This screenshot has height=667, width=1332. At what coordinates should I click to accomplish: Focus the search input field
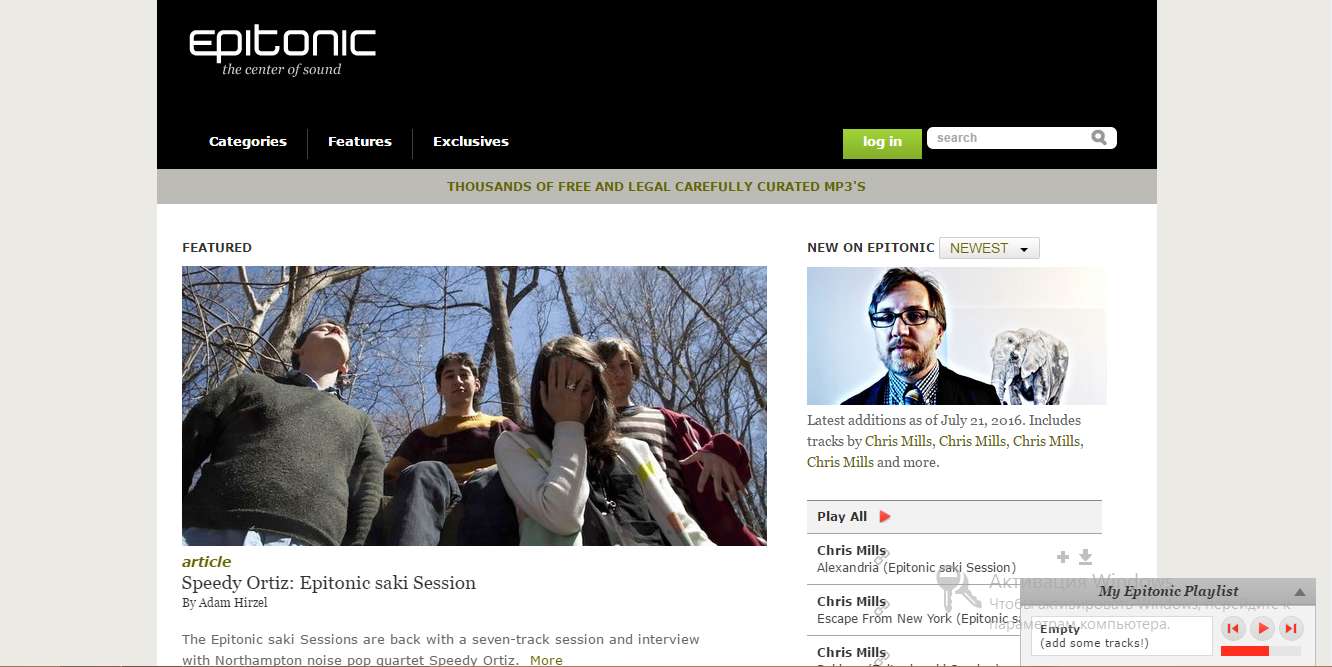[x=1010, y=138]
